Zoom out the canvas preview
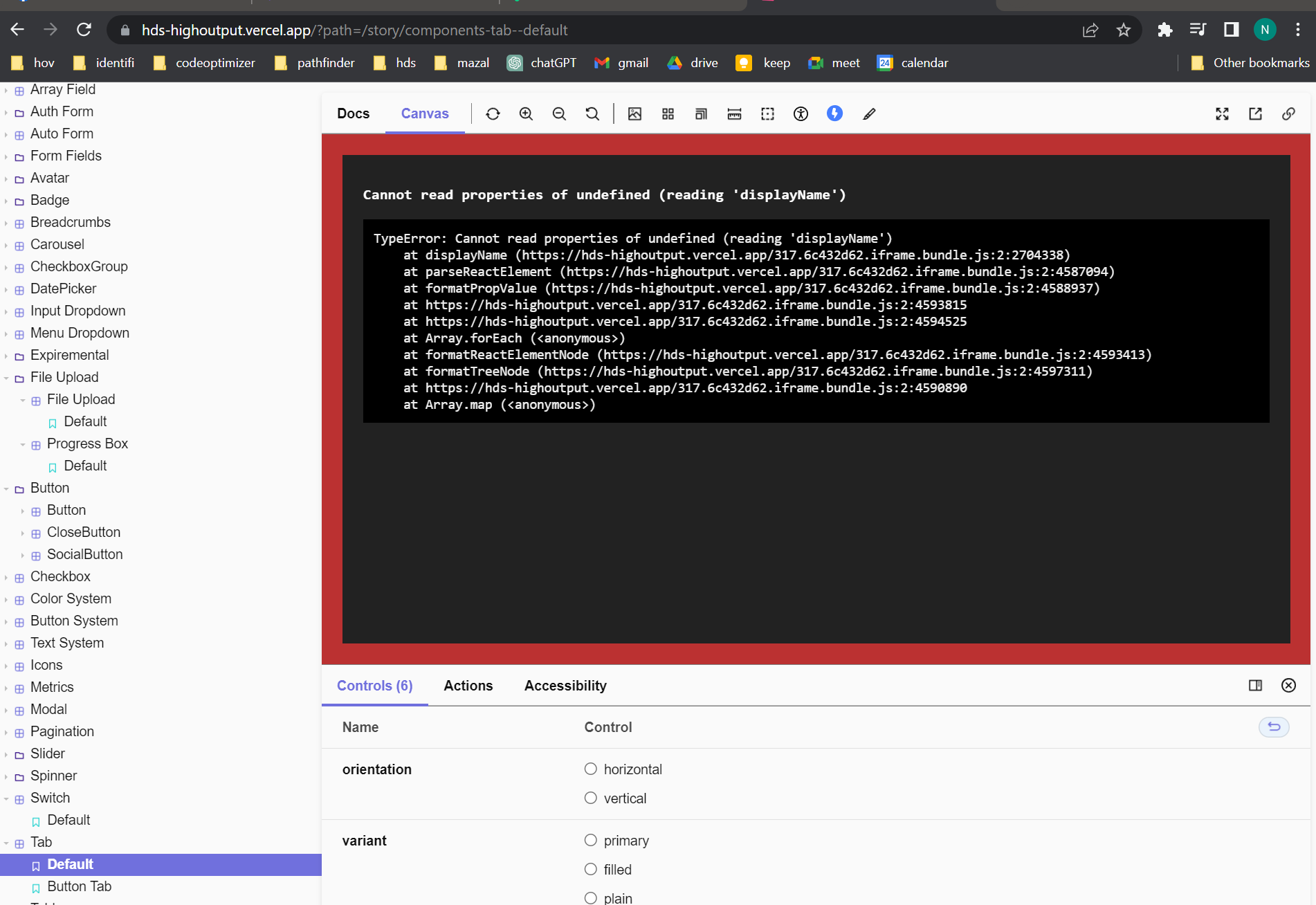Viewport: 1316px width, 905px height. pos(559,114)
